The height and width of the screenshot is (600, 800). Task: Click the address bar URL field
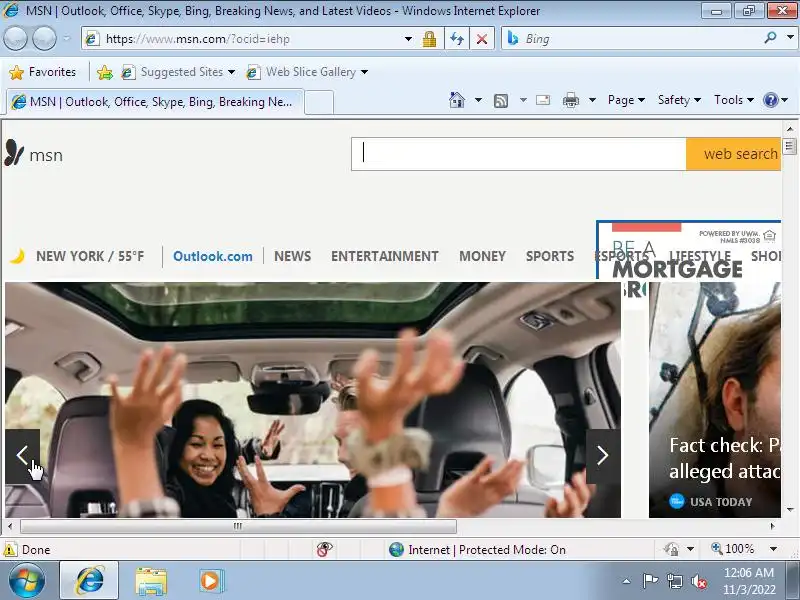pos(245,39)
